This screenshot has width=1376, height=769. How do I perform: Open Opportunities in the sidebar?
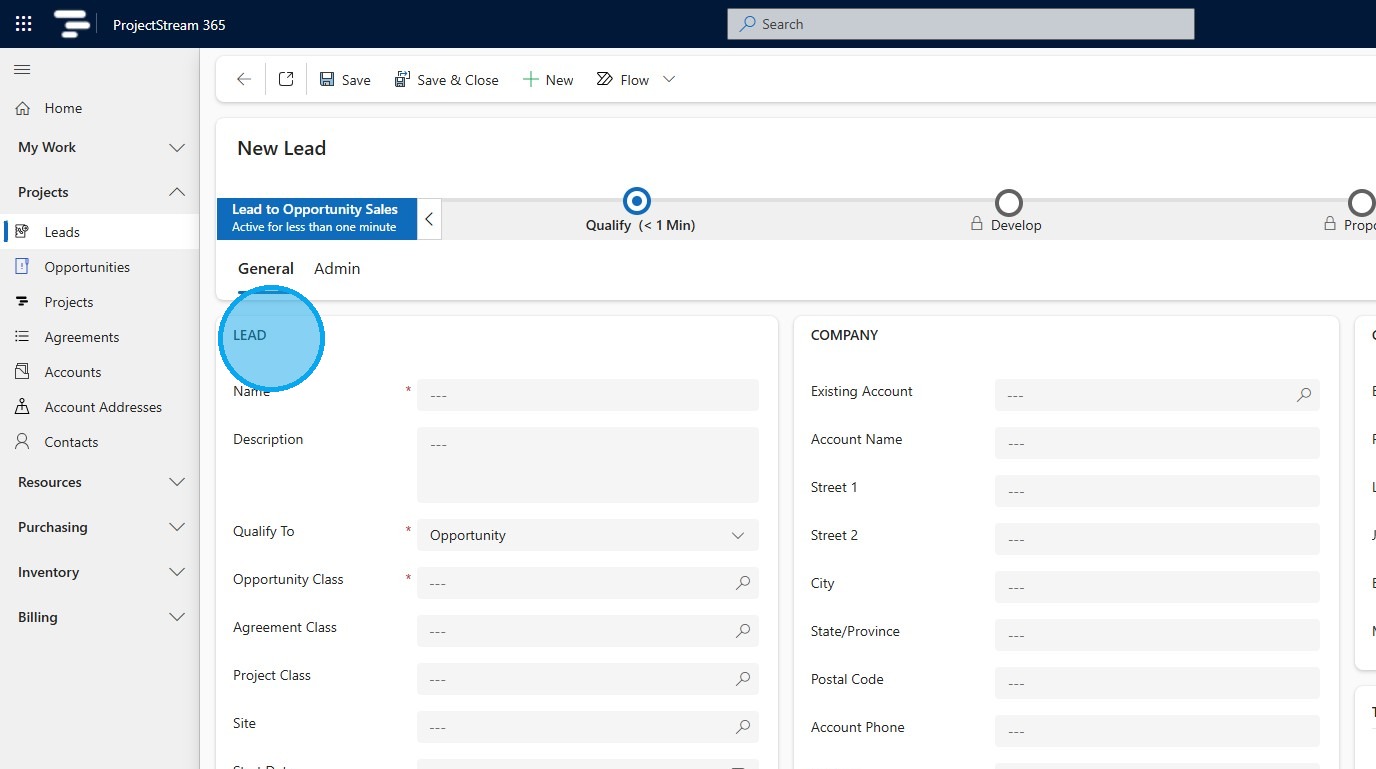point(87,267)
